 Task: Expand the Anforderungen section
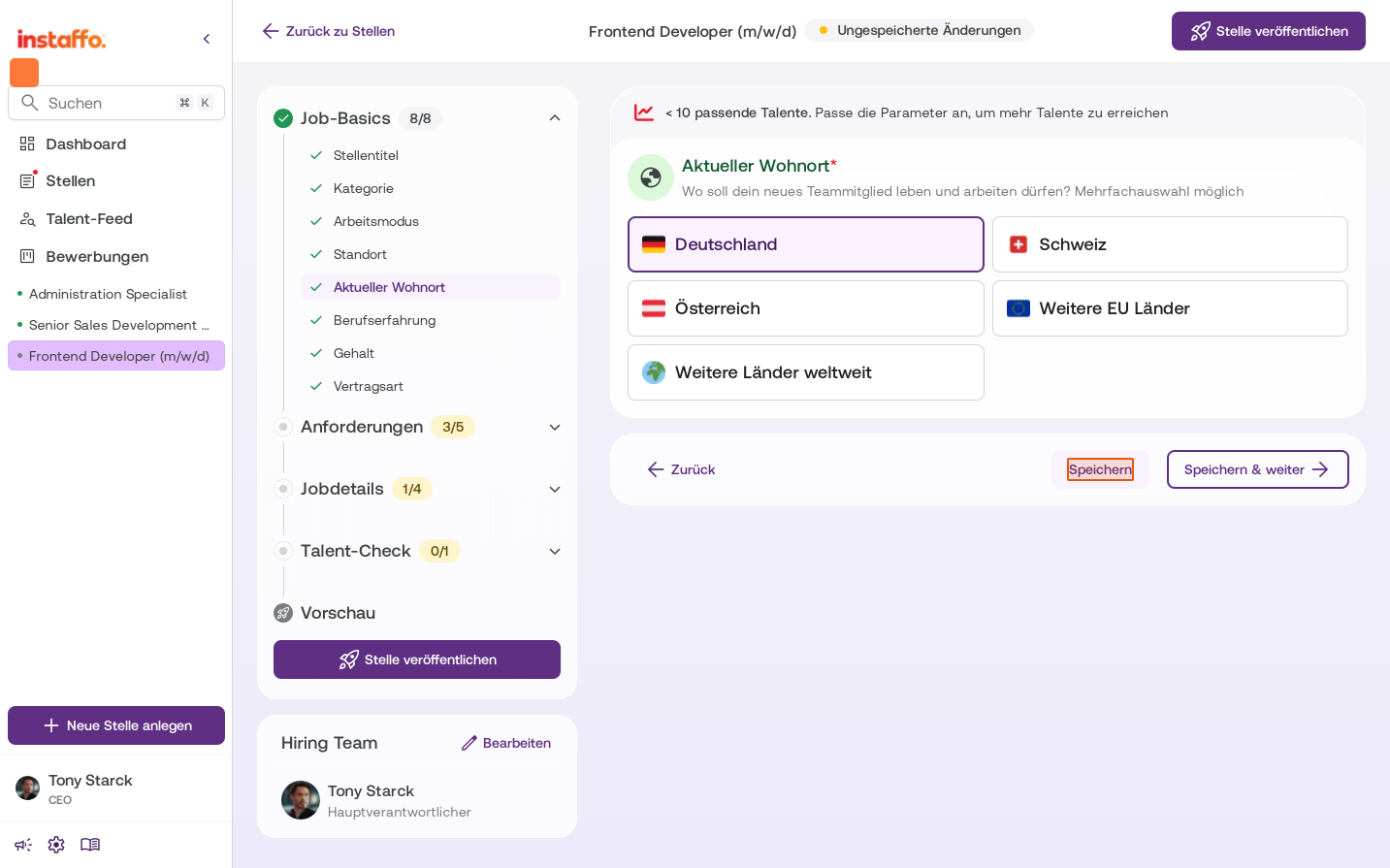[555, 427]
